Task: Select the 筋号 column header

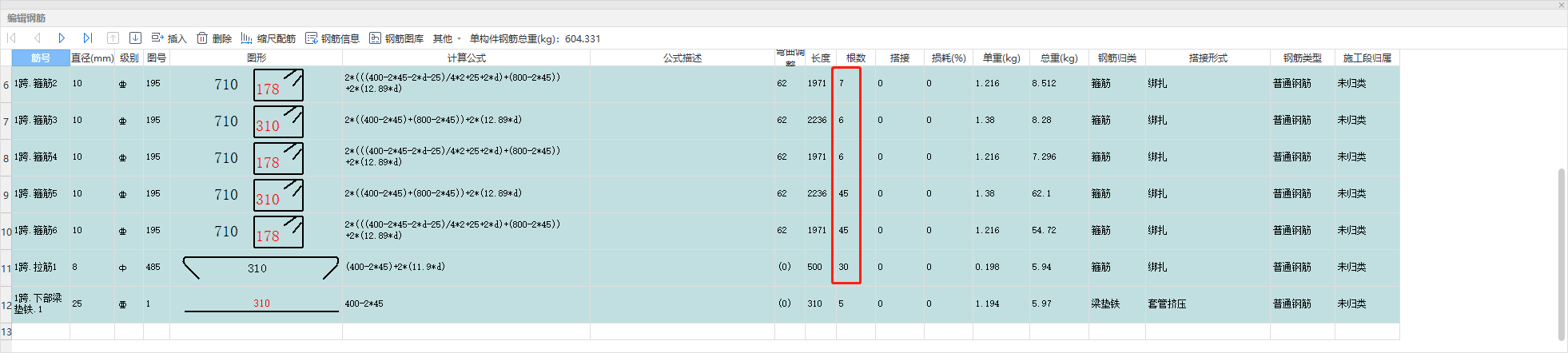Action: (x=41, y=58)
